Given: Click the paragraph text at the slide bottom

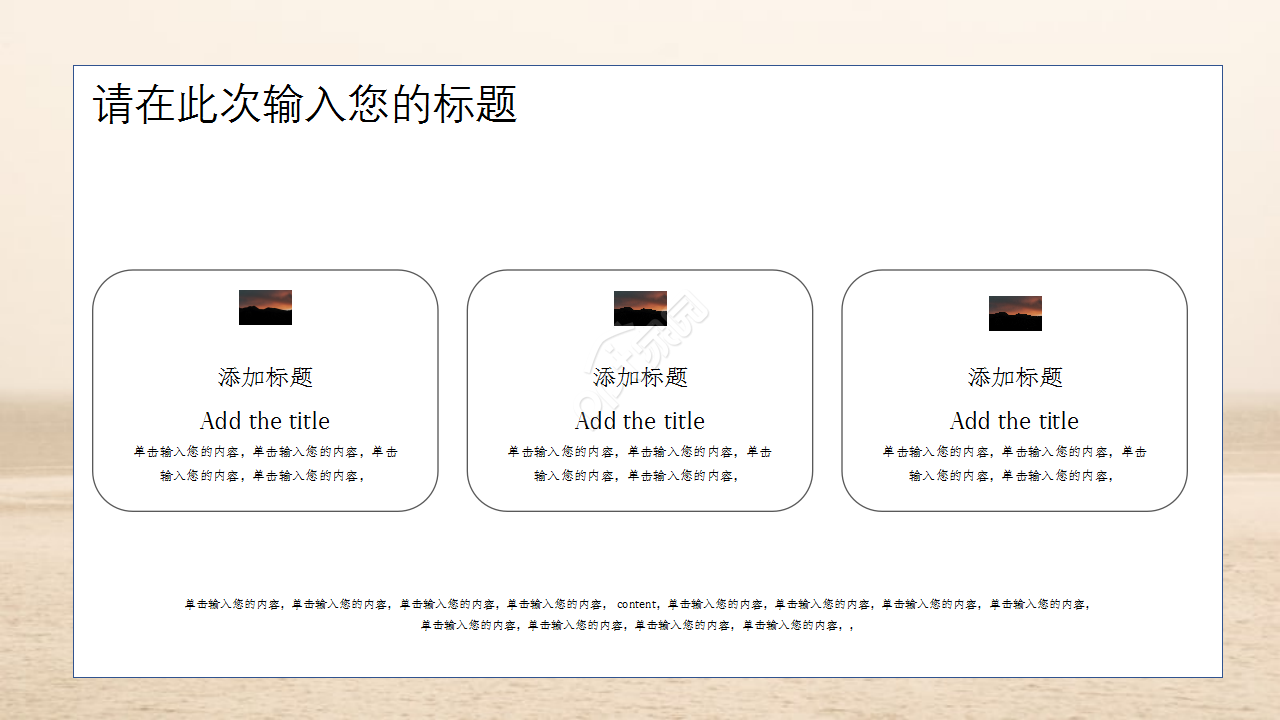Looking at the screenshot, I should (x=639, y=614).
